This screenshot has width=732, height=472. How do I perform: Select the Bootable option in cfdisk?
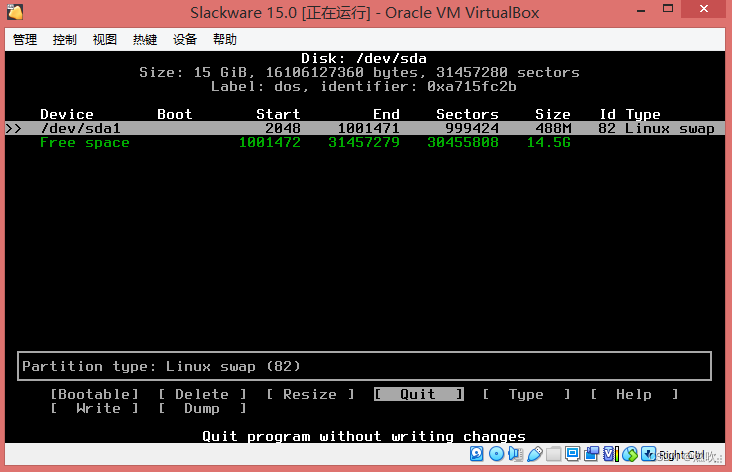(95, 395)
